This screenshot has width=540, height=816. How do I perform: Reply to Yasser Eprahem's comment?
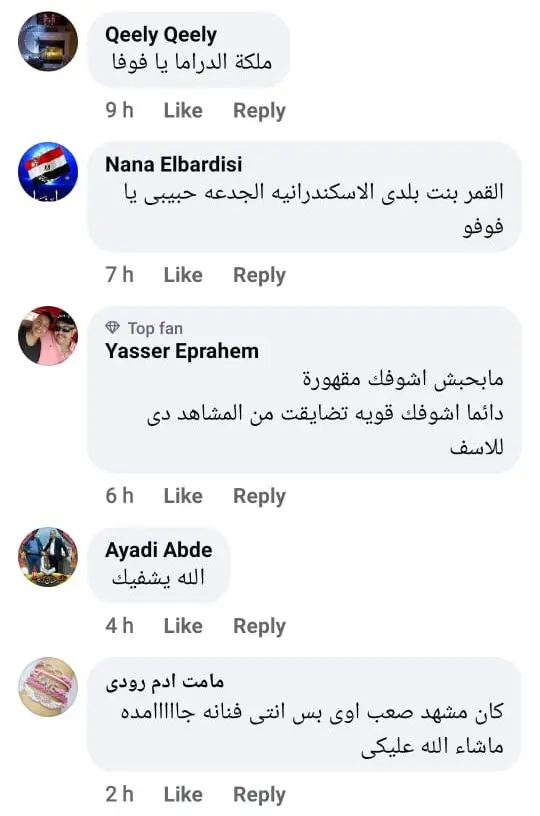[259, 496]
